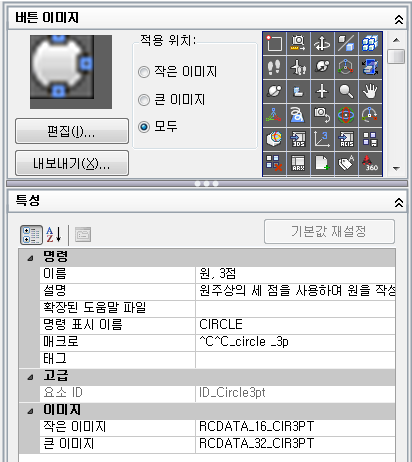Screen dimensions: 412x462
Task: Click the 내보내기(X)... button
Action: pos(72,163)
